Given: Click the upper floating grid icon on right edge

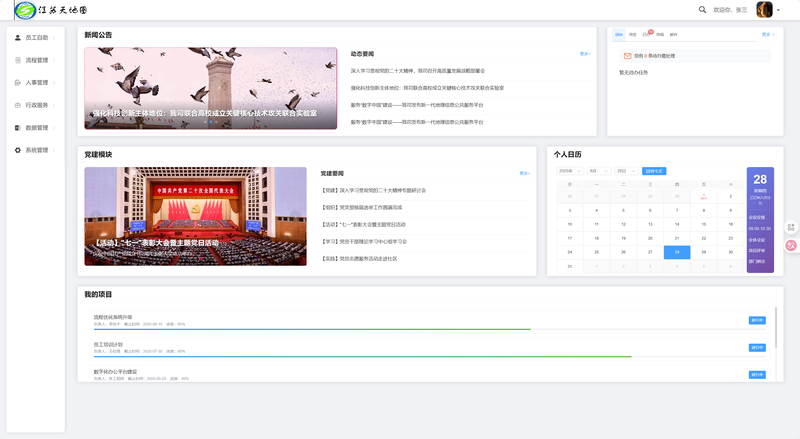Looking at the screenshot, I should pos(791,227).
